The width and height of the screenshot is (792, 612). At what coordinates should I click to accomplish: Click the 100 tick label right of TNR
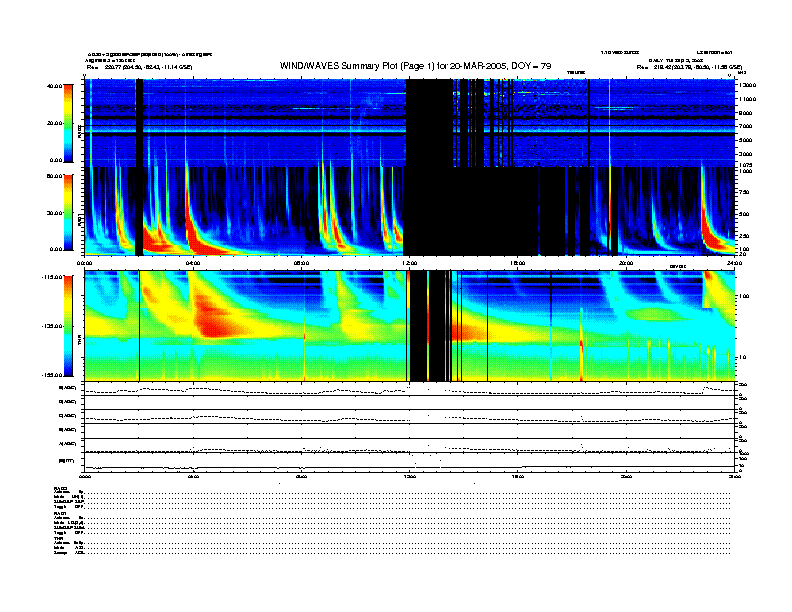pyautogui.click(x=744, y=296)
